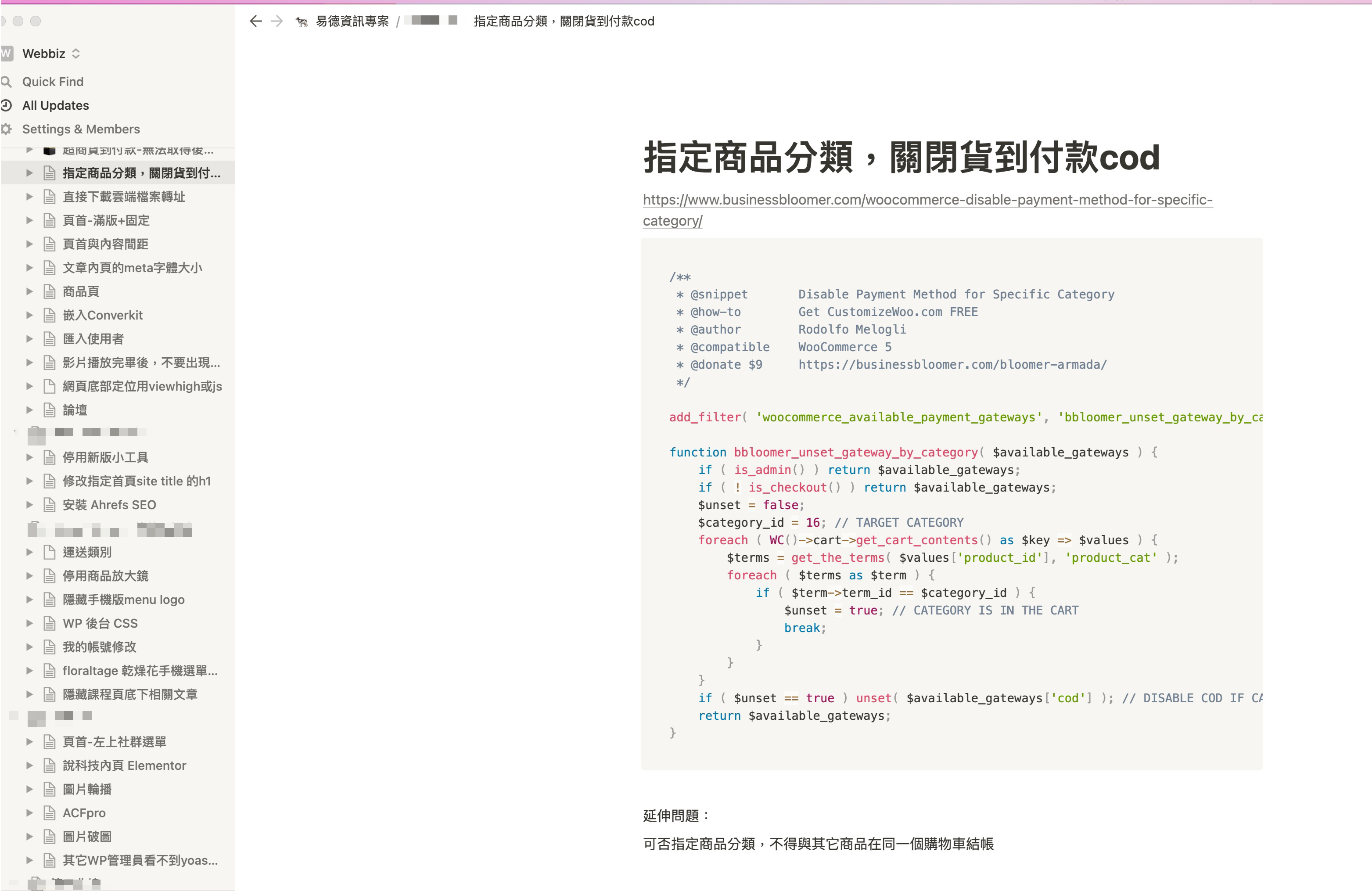Screen dimensions: 1372x891
Task: Click the page icon of floraltage 乾燥花手機選單
Action: pos(50,671)
